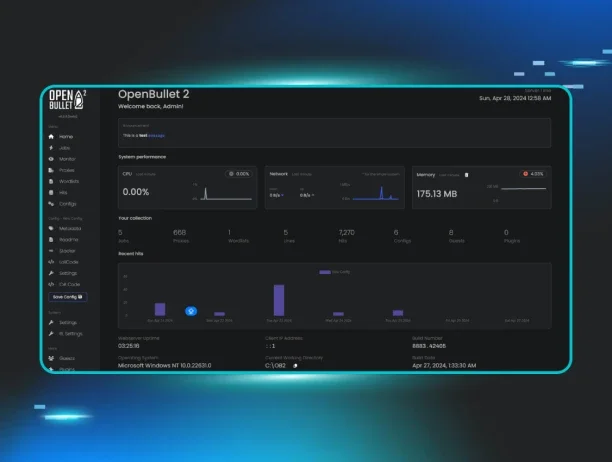
Task: Open the Home page via its house icon
Action: (51, 137)
